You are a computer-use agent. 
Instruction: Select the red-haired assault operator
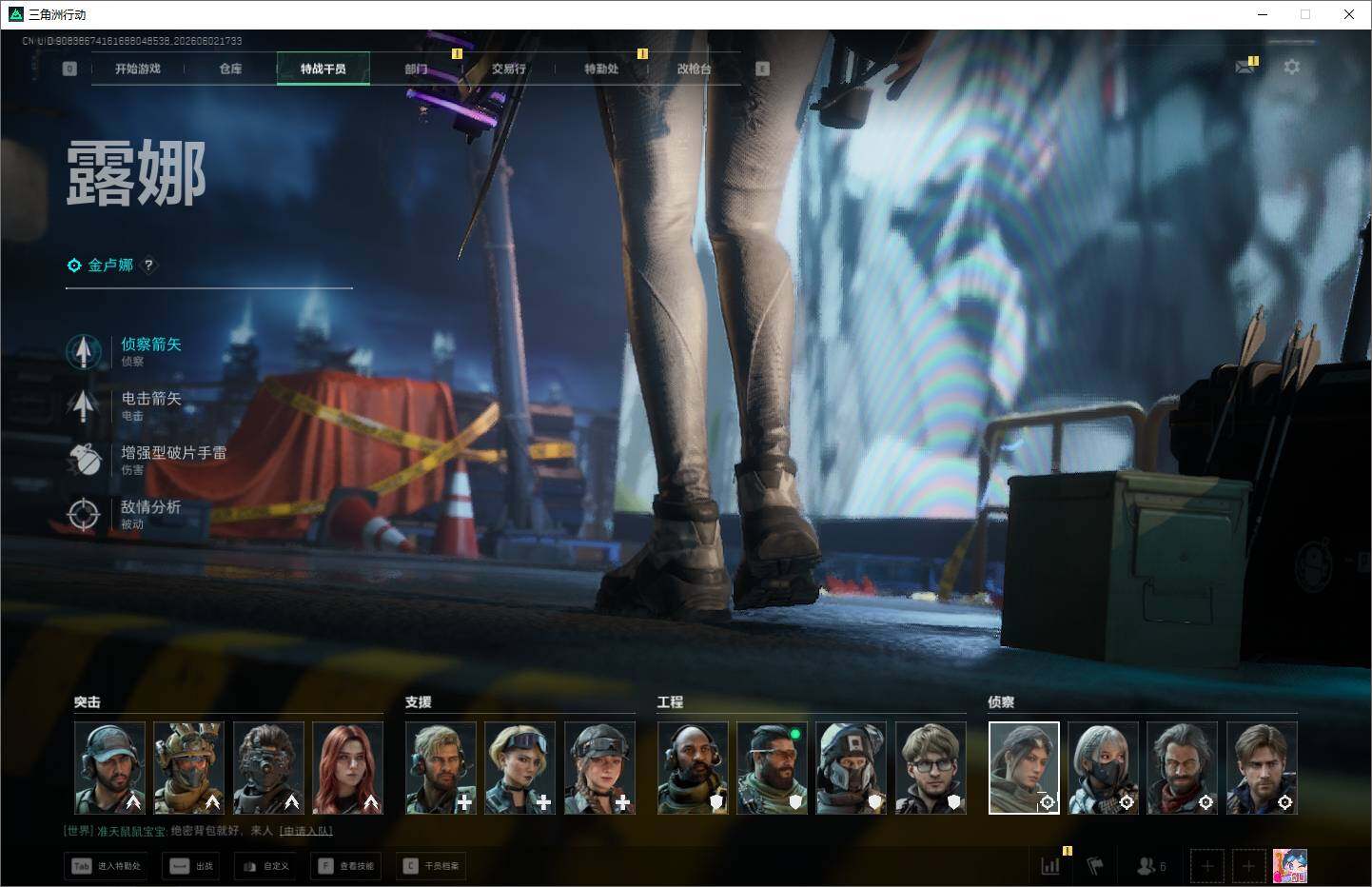coord(348,768)
